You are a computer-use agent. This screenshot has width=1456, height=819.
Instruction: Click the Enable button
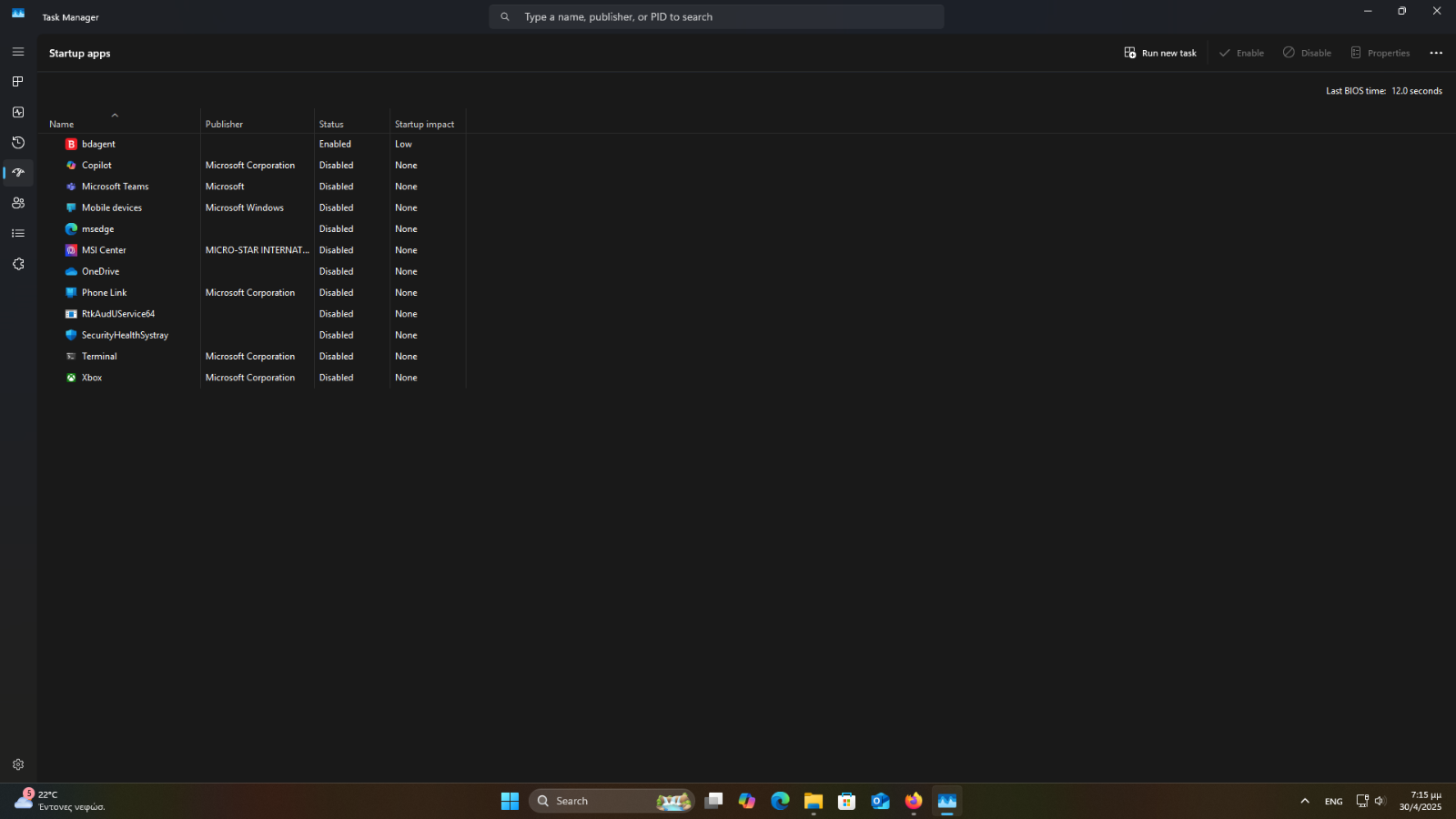1241,53
